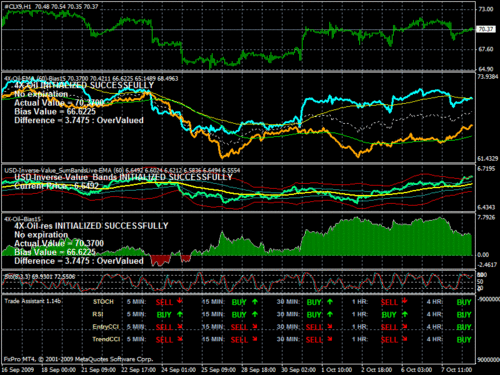Click the RSI 1 HR green up arrow
500x375 pixels.
pos(405,314)
